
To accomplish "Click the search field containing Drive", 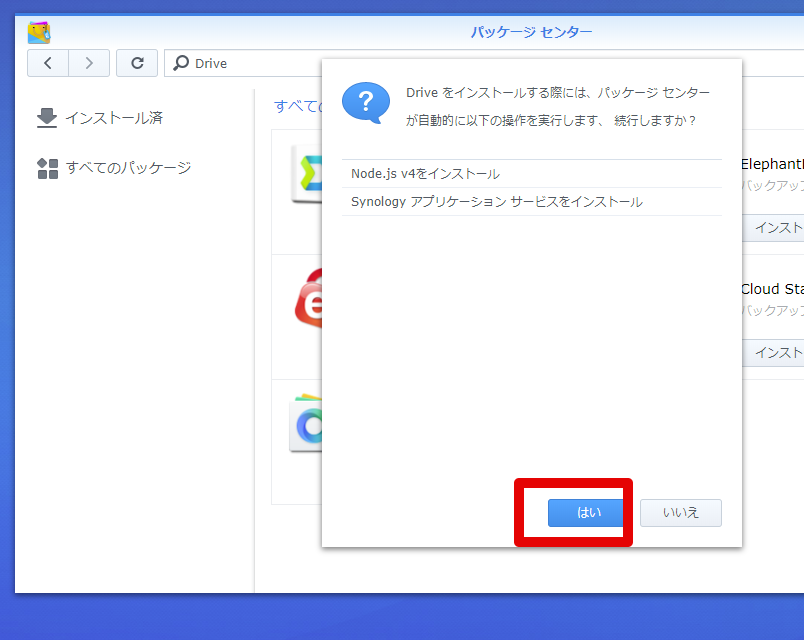I will pos(244,63).
